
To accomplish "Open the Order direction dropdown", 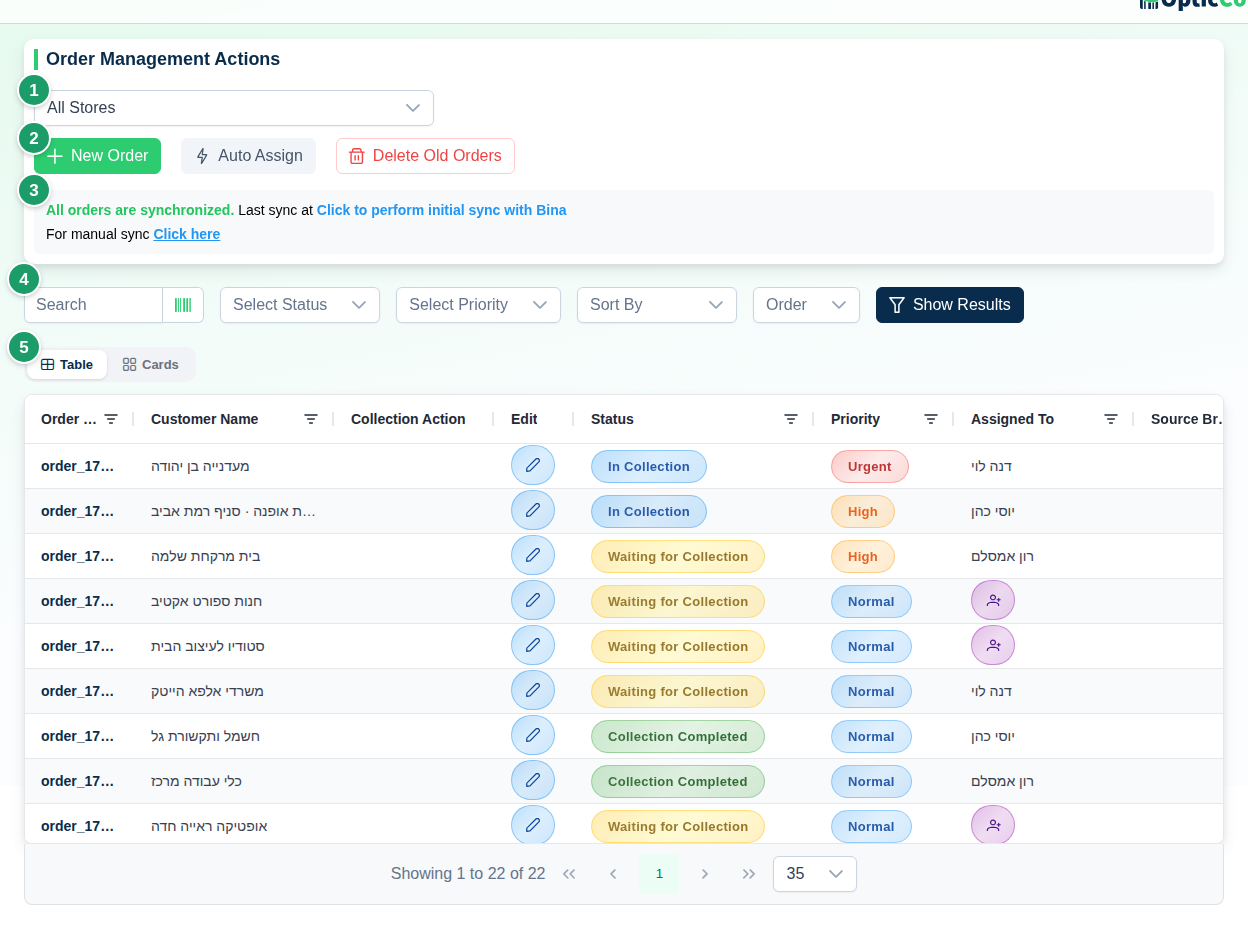I will [x=806, y=305].
